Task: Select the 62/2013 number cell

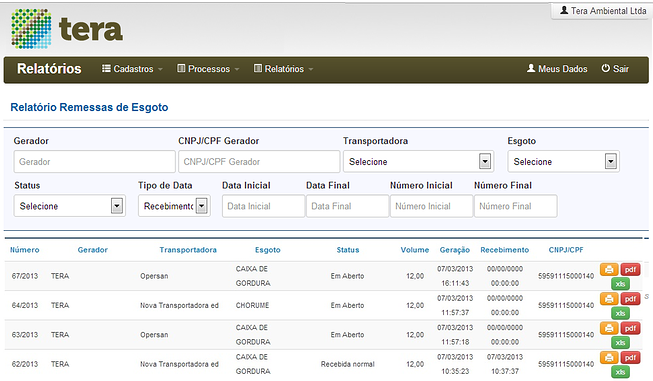Action: [x=25, y=364]
